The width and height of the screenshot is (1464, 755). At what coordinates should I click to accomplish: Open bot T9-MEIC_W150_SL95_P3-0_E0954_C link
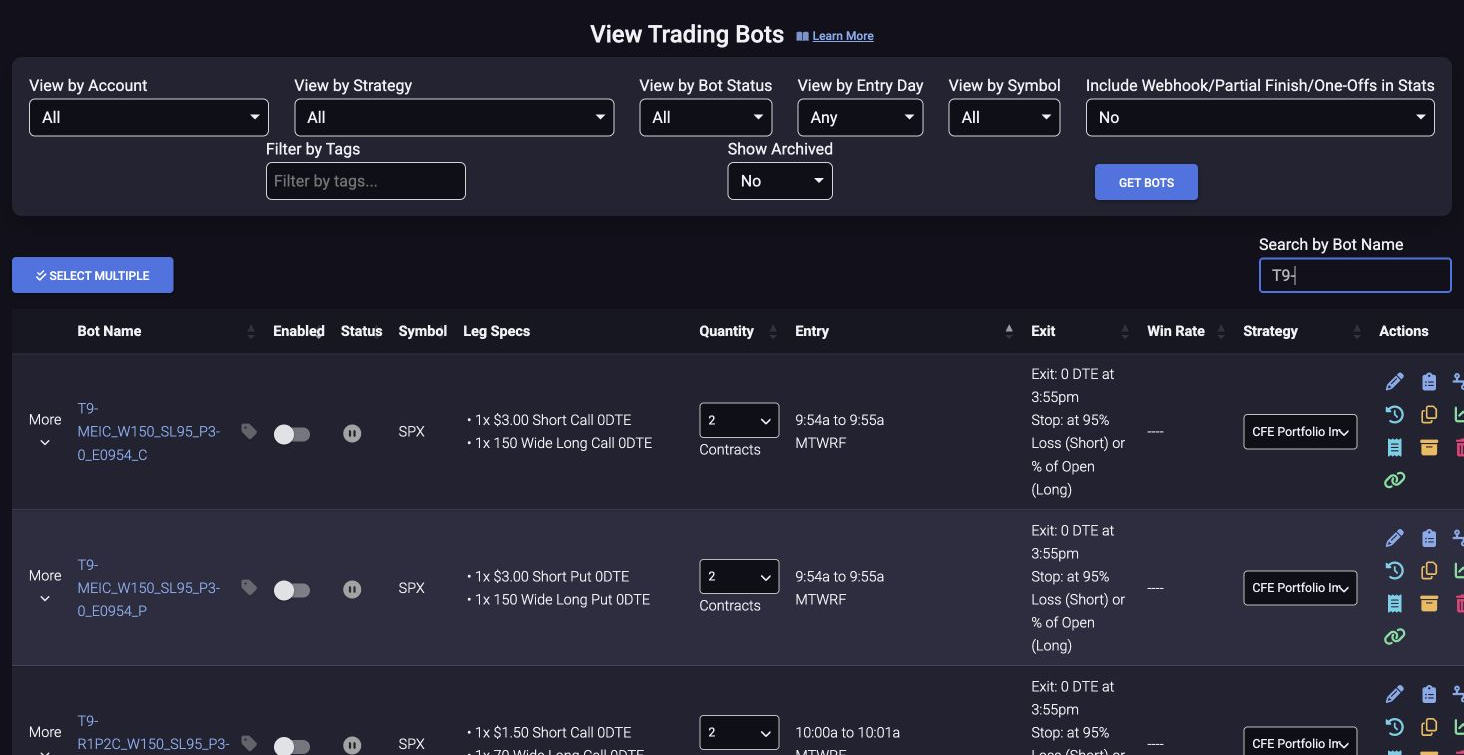[149, 431]
